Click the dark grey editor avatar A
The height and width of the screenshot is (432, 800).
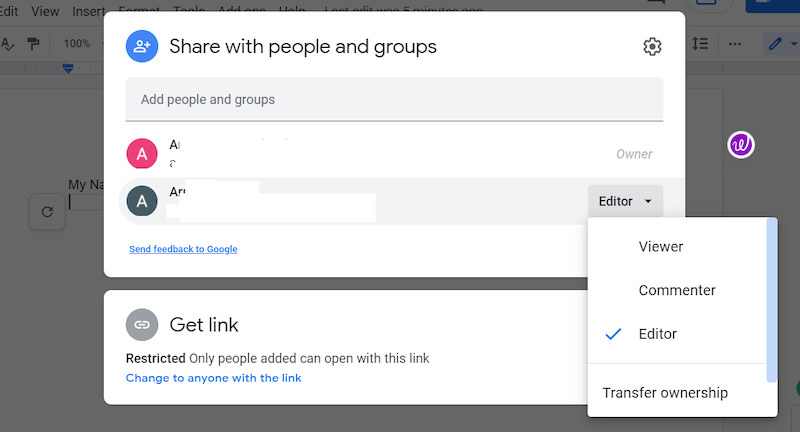[x=142, y=201]
